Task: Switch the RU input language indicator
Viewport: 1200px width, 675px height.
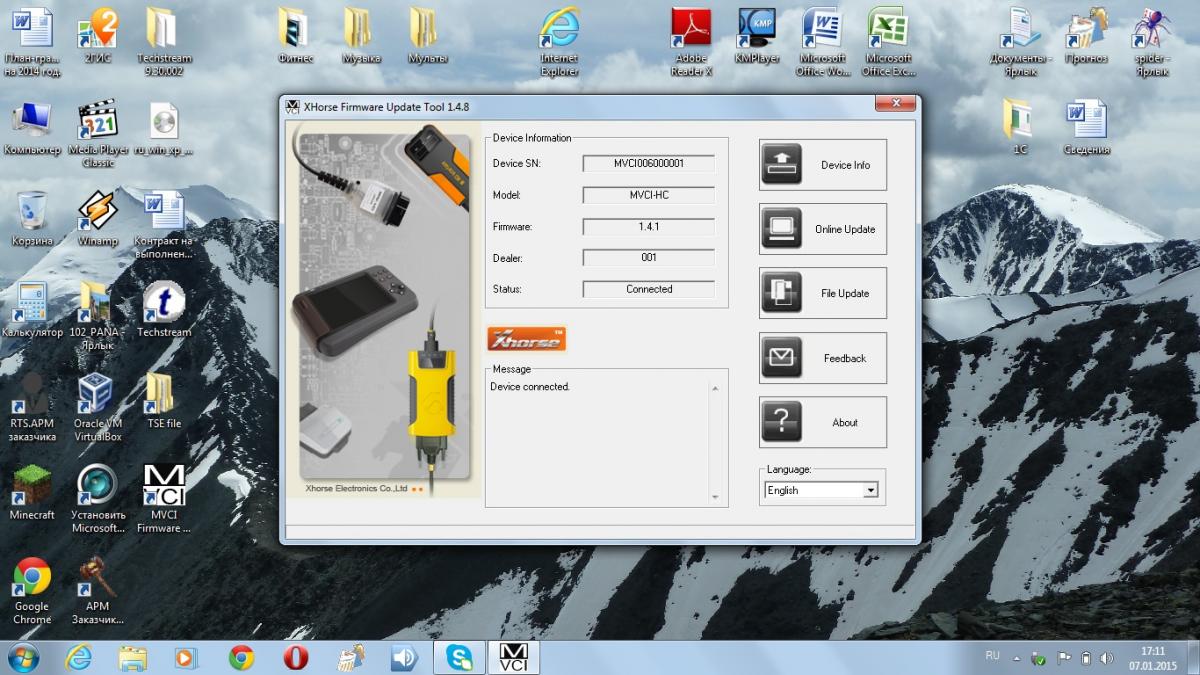Action: (992, 656)
